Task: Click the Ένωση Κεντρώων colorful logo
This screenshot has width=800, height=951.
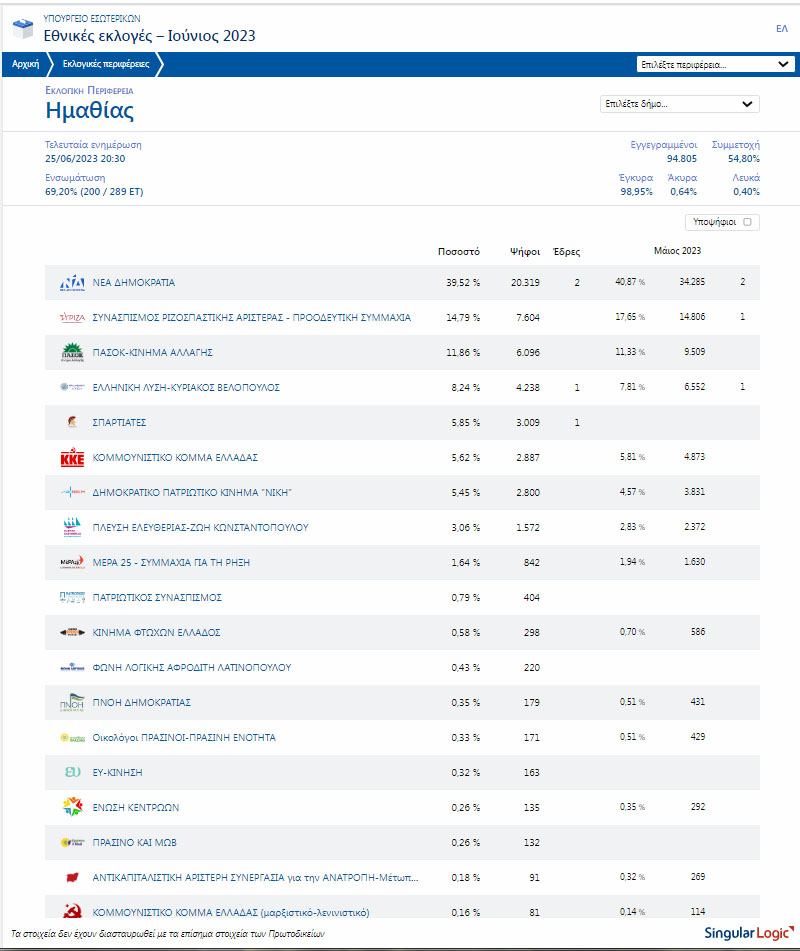Action: pos(72,807)
